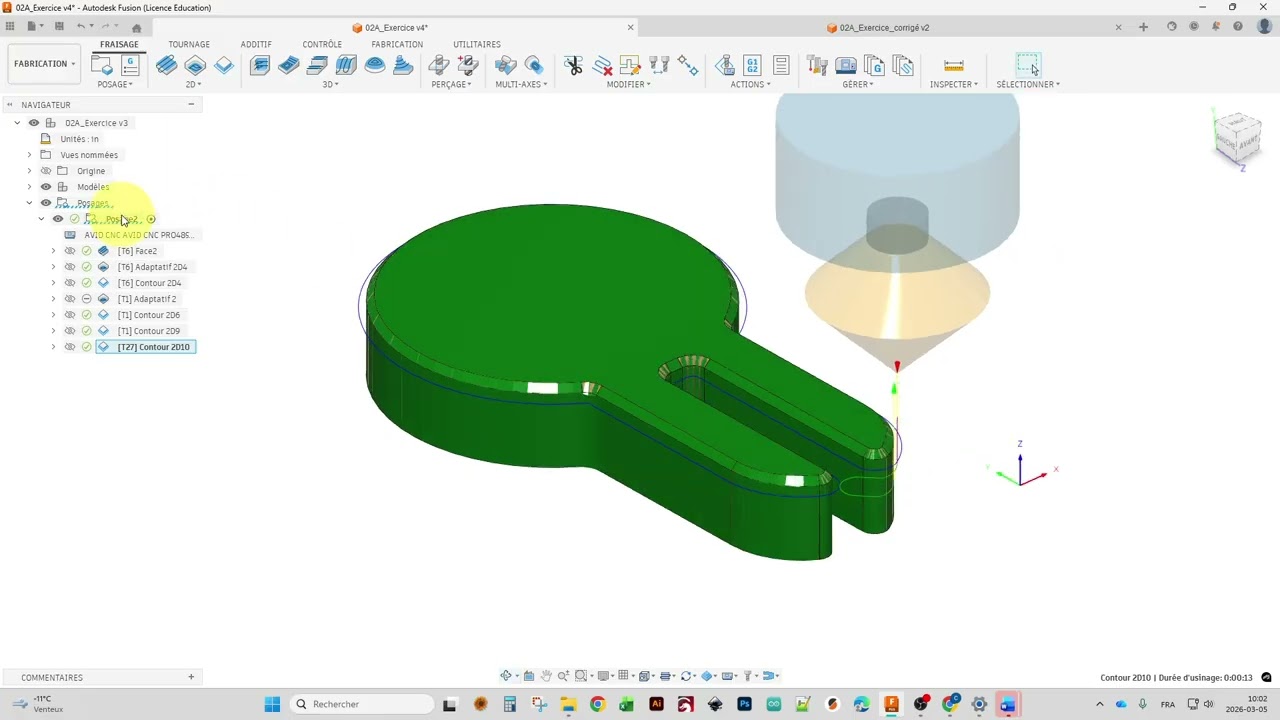Image resolution: width=1280 pixels, height=720 pixels.
Task: Select the AVID CNC machine entry
Action: coord(138,235)
